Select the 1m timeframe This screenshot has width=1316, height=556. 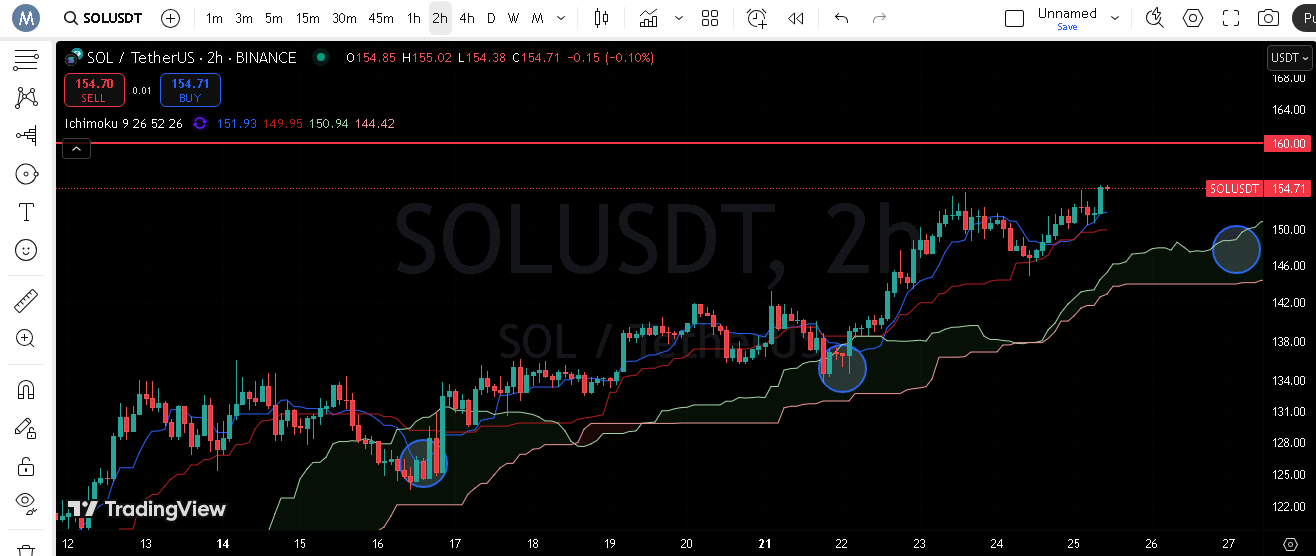coord(214,18)
